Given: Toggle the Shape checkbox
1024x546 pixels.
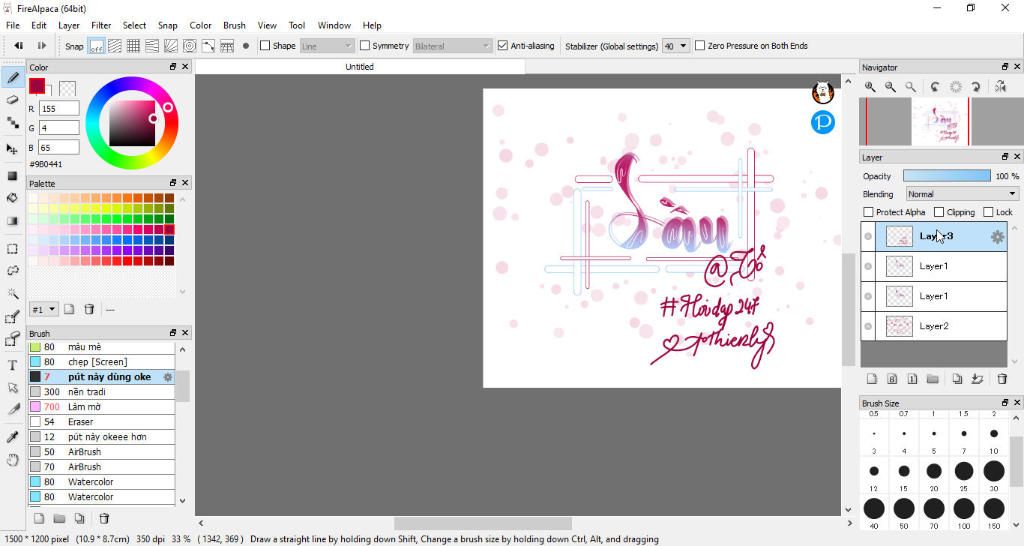Looking at the screenshot, I should click(264, 46).
